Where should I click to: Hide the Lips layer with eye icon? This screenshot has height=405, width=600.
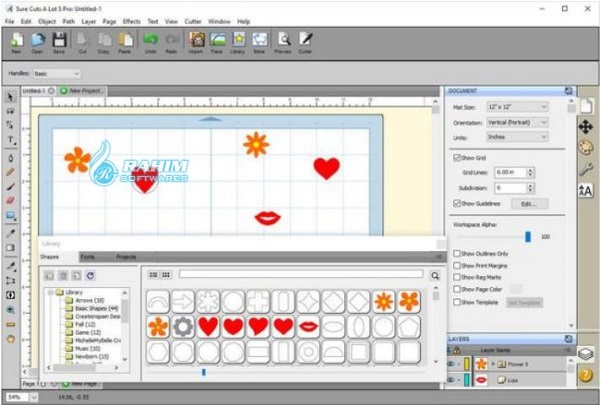pyautogui.click(x=451, y=380)
